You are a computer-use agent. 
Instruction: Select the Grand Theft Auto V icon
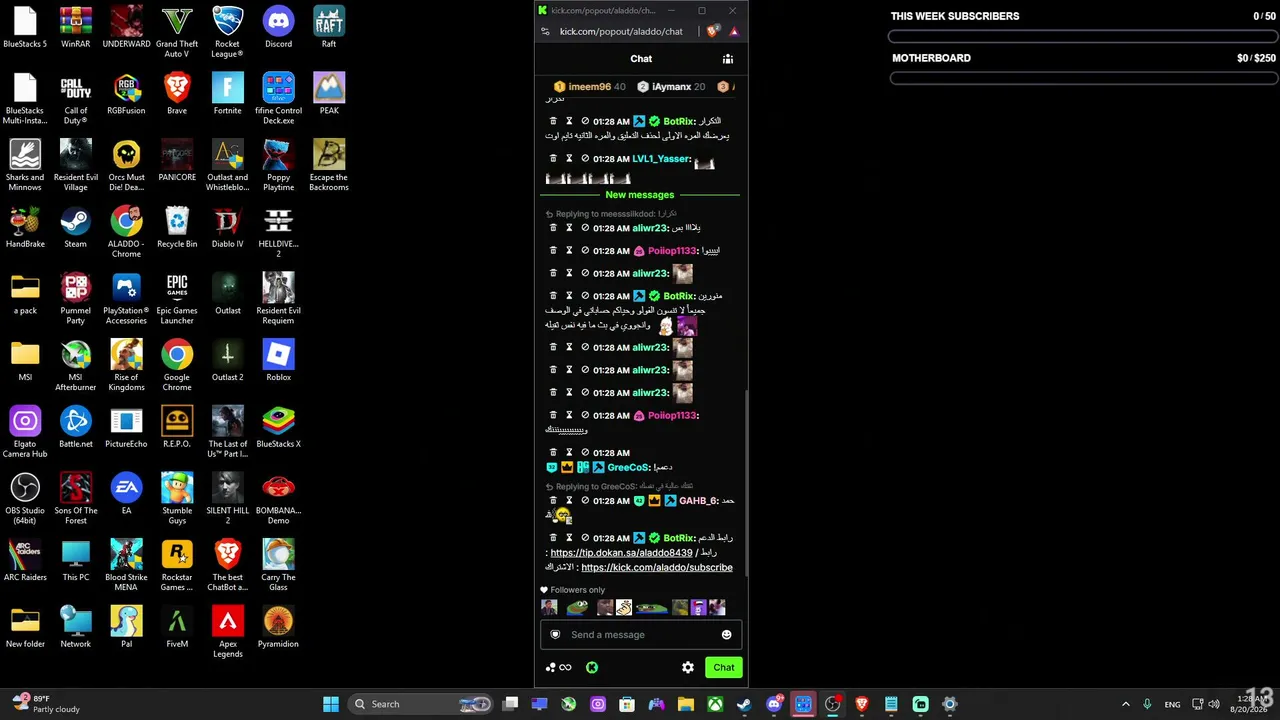177,32
